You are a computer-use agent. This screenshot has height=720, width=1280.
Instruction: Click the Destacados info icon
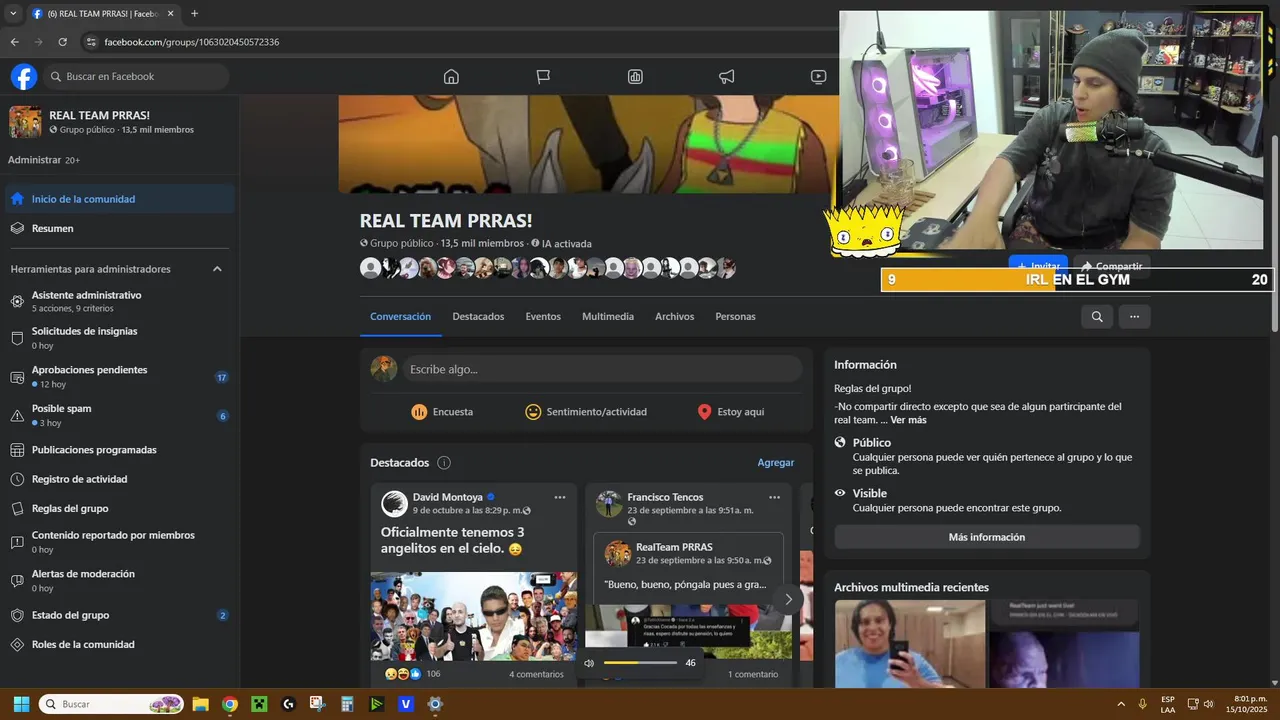(444, 463)
